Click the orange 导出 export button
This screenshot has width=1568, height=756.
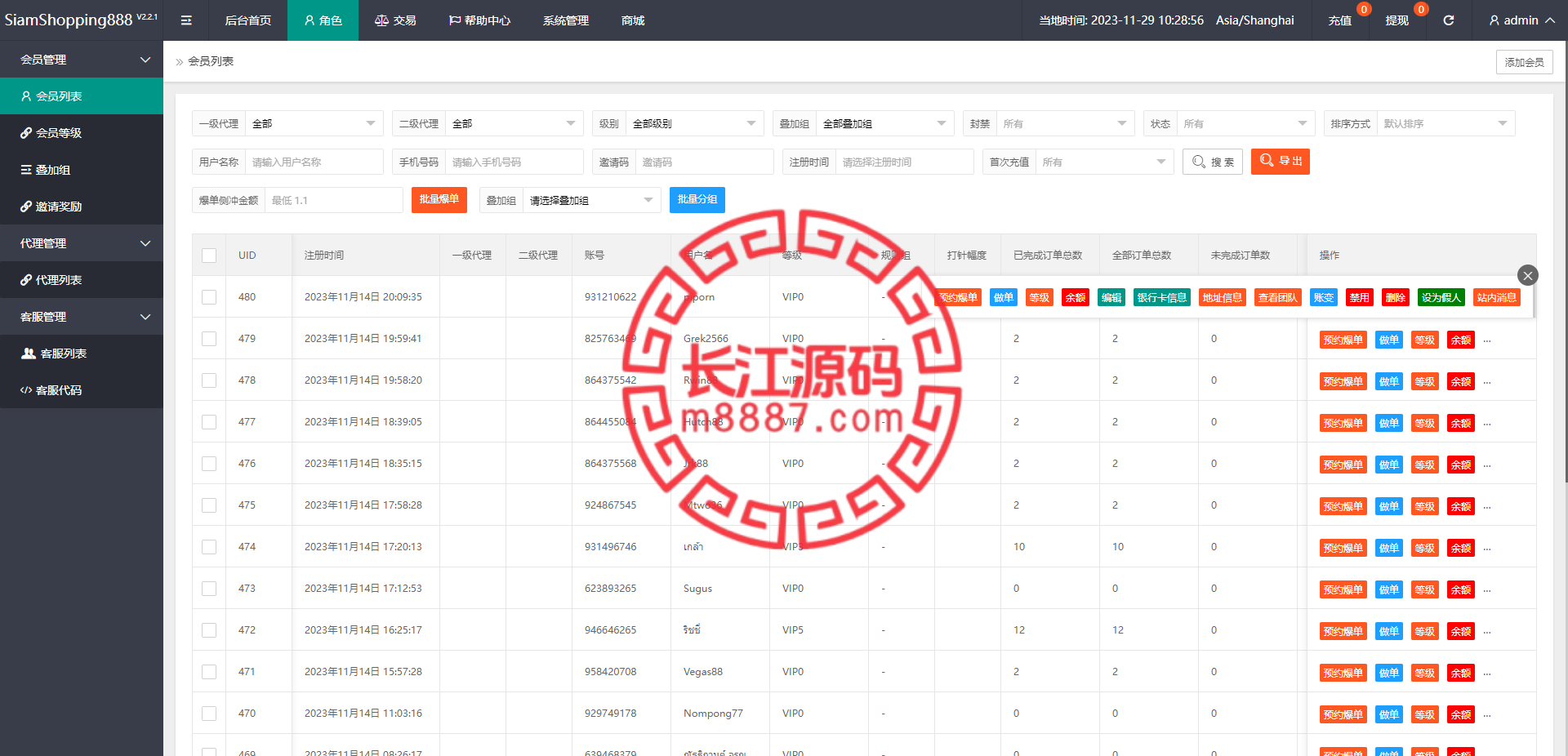point(1280,162)
